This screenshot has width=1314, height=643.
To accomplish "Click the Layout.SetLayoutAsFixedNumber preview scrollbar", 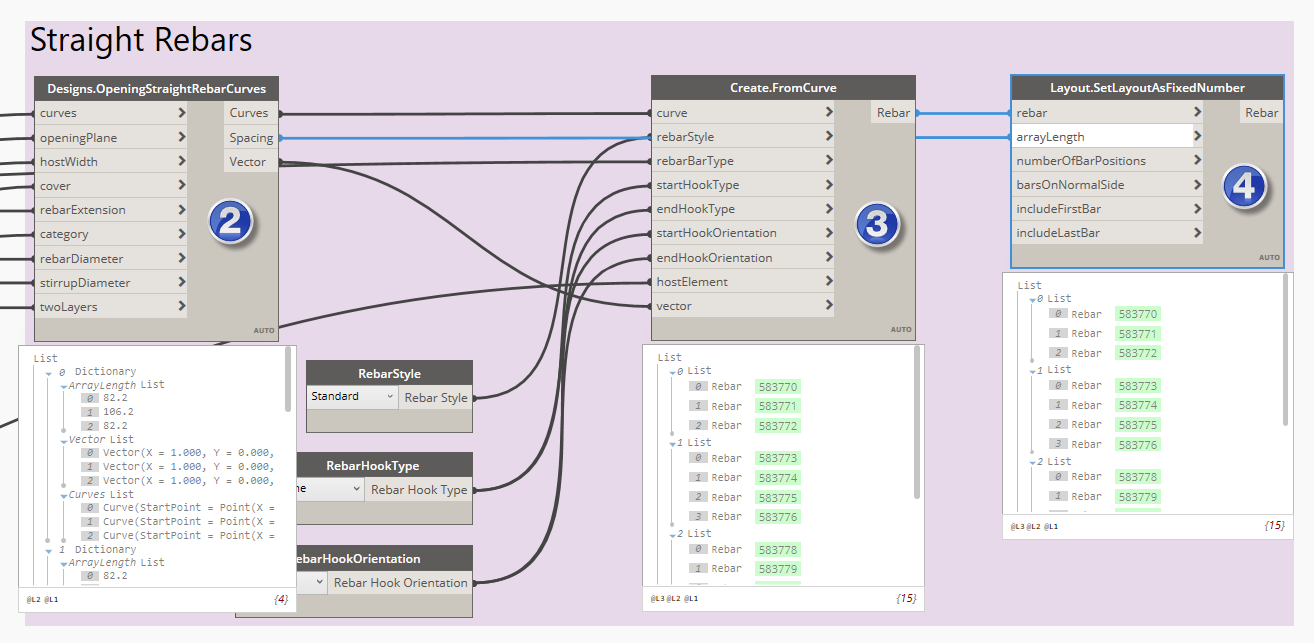I will point(1285,350).
